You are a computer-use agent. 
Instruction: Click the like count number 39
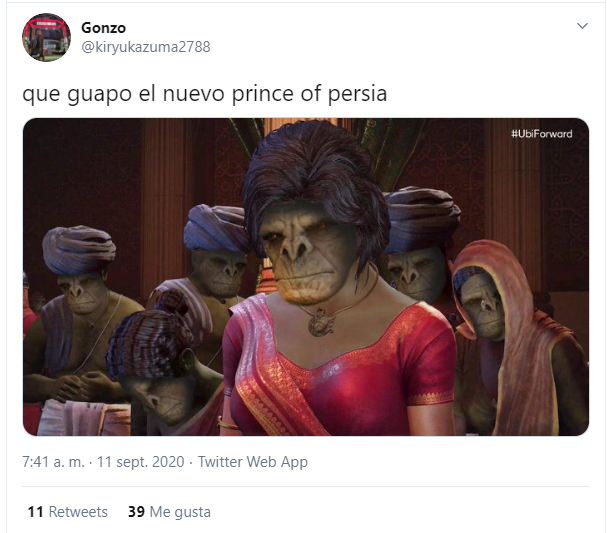click(136, 512)
